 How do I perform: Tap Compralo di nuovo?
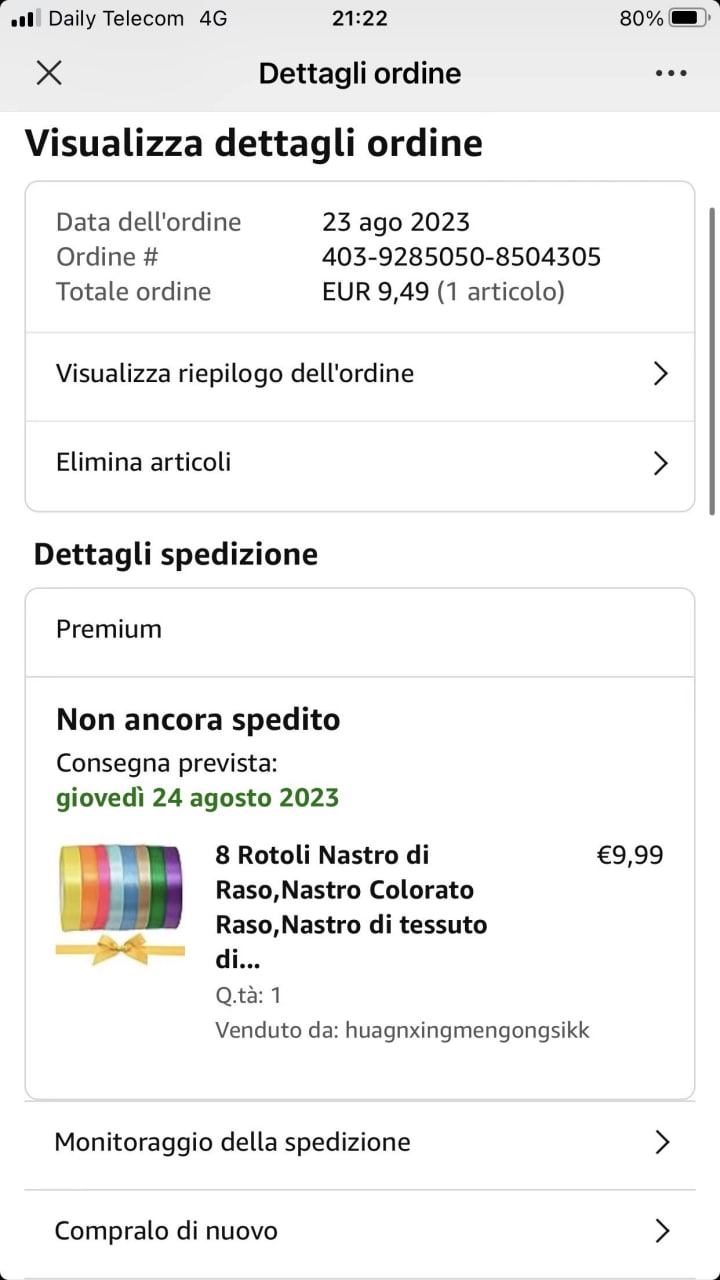pos(166,1231)
